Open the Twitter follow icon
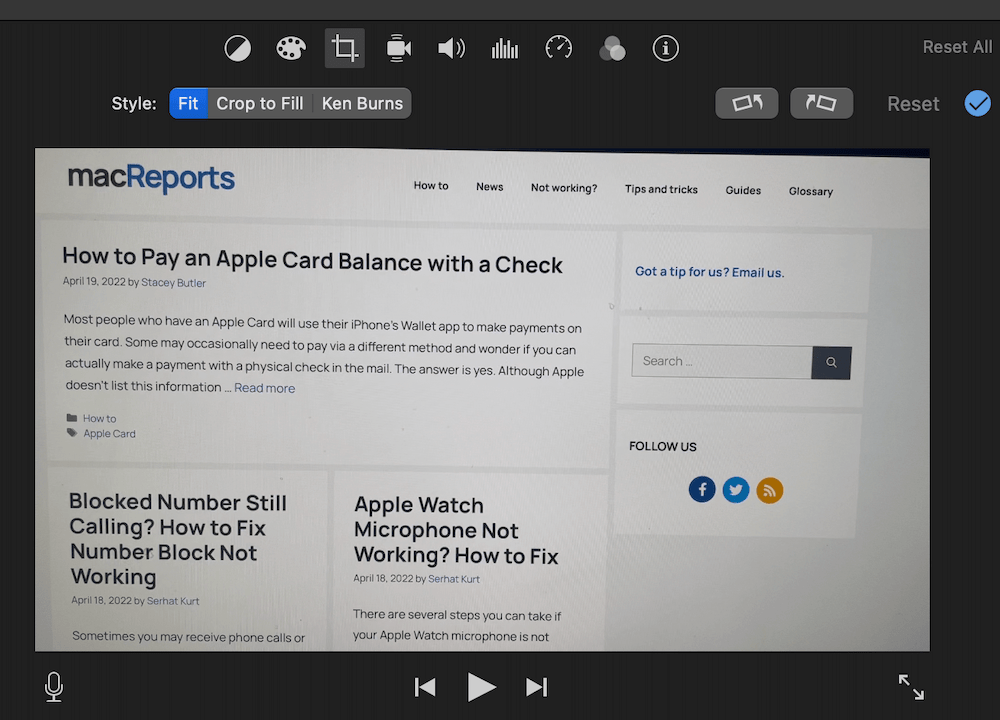1000x720 pixels. click(x=736, y=490)
